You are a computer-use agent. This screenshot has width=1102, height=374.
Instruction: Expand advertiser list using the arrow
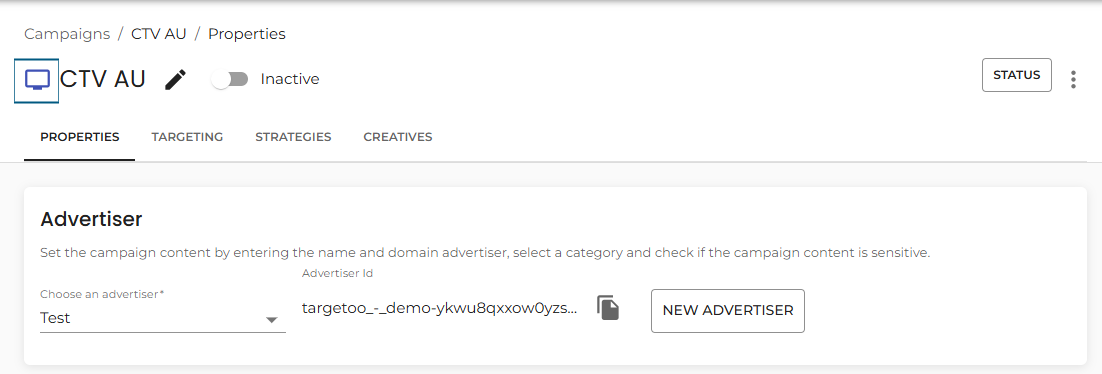coord(271,320)
